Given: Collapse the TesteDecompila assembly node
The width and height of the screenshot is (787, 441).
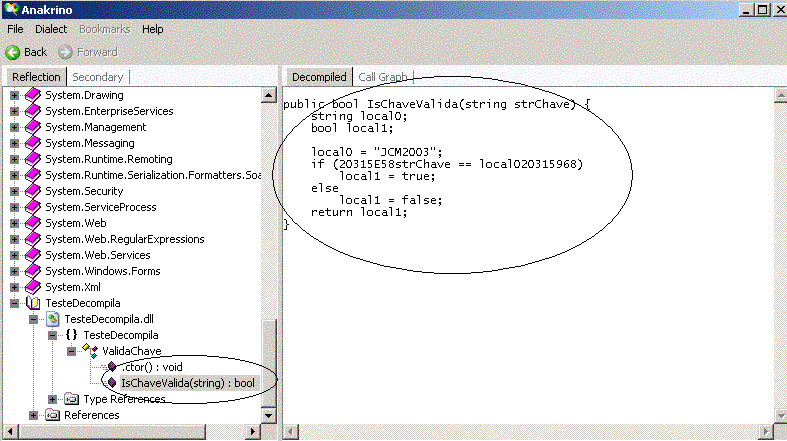Looking at the screenshot, I should [14, 303].
